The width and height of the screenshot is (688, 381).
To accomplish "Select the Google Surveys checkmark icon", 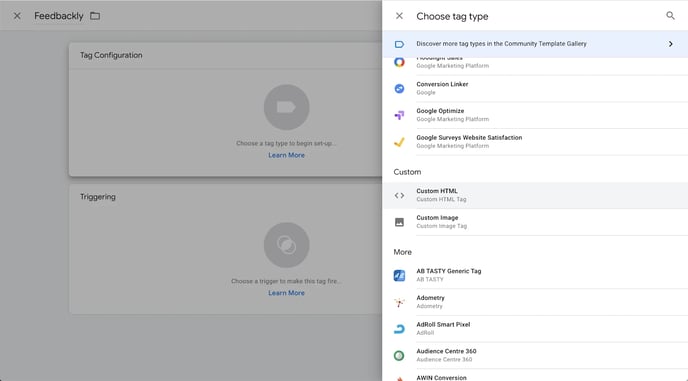I will pos(399,142).
